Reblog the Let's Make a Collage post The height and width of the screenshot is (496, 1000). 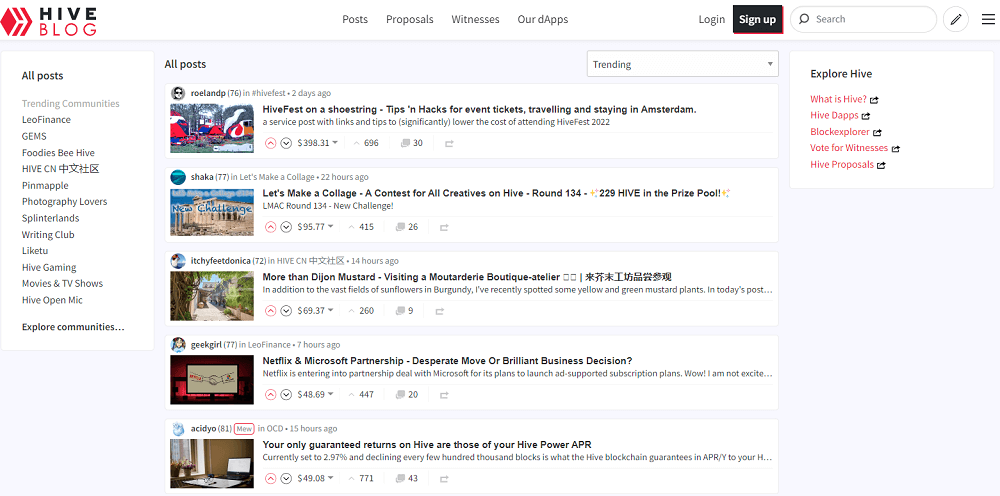pos(445,227)
